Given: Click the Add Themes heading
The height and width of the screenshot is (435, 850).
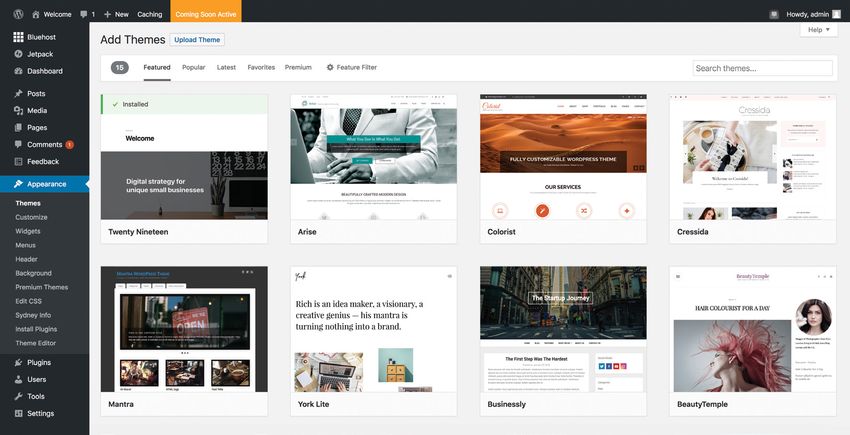Looking at the screenshot, I should [x=133, y=40].
